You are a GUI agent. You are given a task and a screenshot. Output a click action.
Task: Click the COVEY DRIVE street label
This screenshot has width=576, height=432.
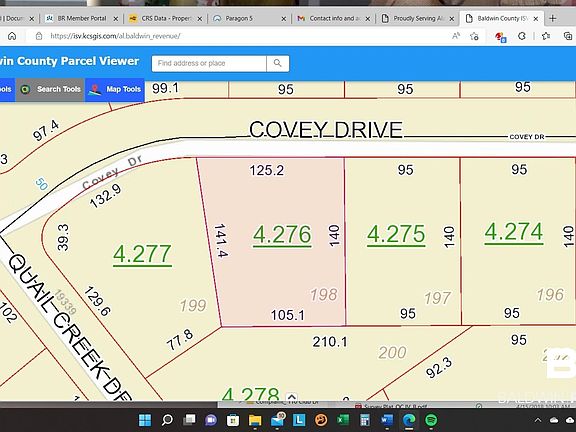326,129
